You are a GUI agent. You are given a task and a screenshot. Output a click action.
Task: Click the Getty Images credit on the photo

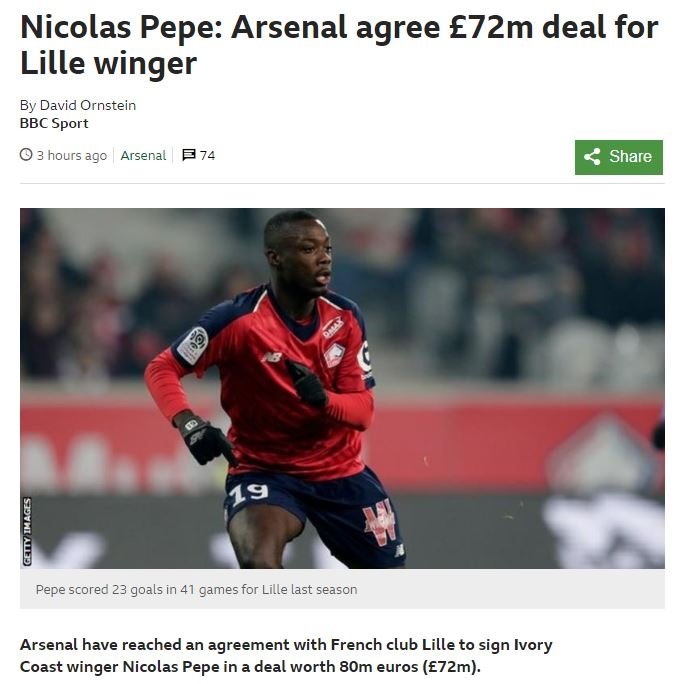[x=27, y=531]
